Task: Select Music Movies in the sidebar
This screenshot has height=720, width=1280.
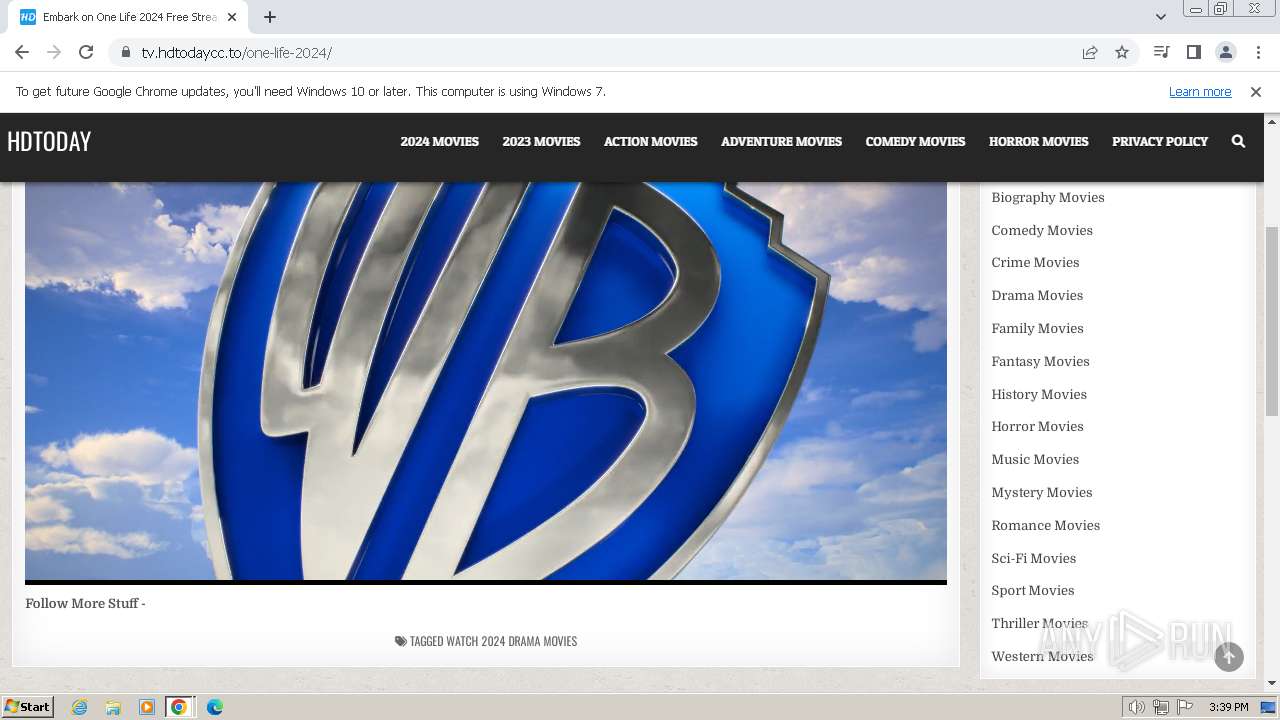Action: (x=1035, y=459)
